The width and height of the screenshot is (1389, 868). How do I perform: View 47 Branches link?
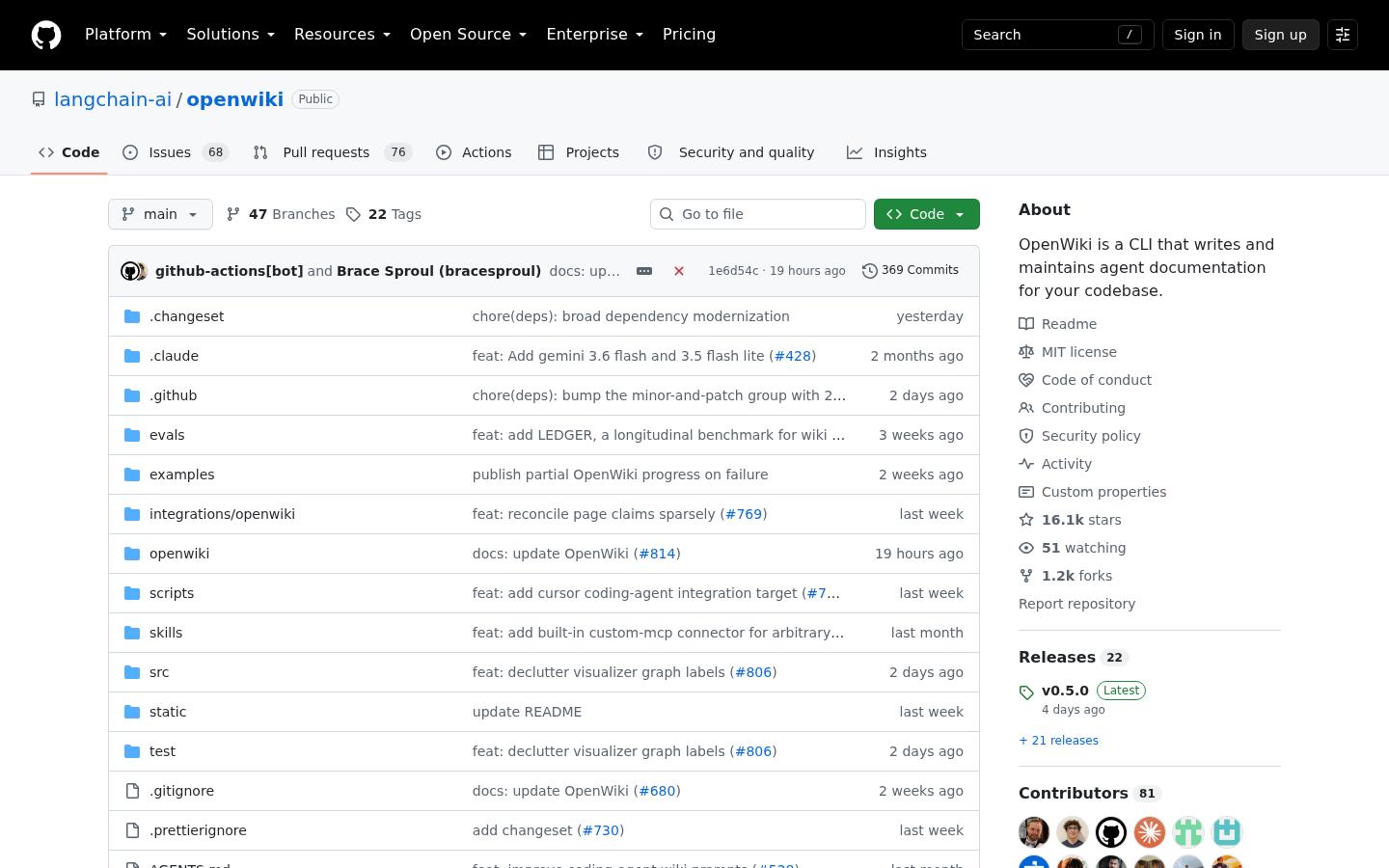pos(281,214)
